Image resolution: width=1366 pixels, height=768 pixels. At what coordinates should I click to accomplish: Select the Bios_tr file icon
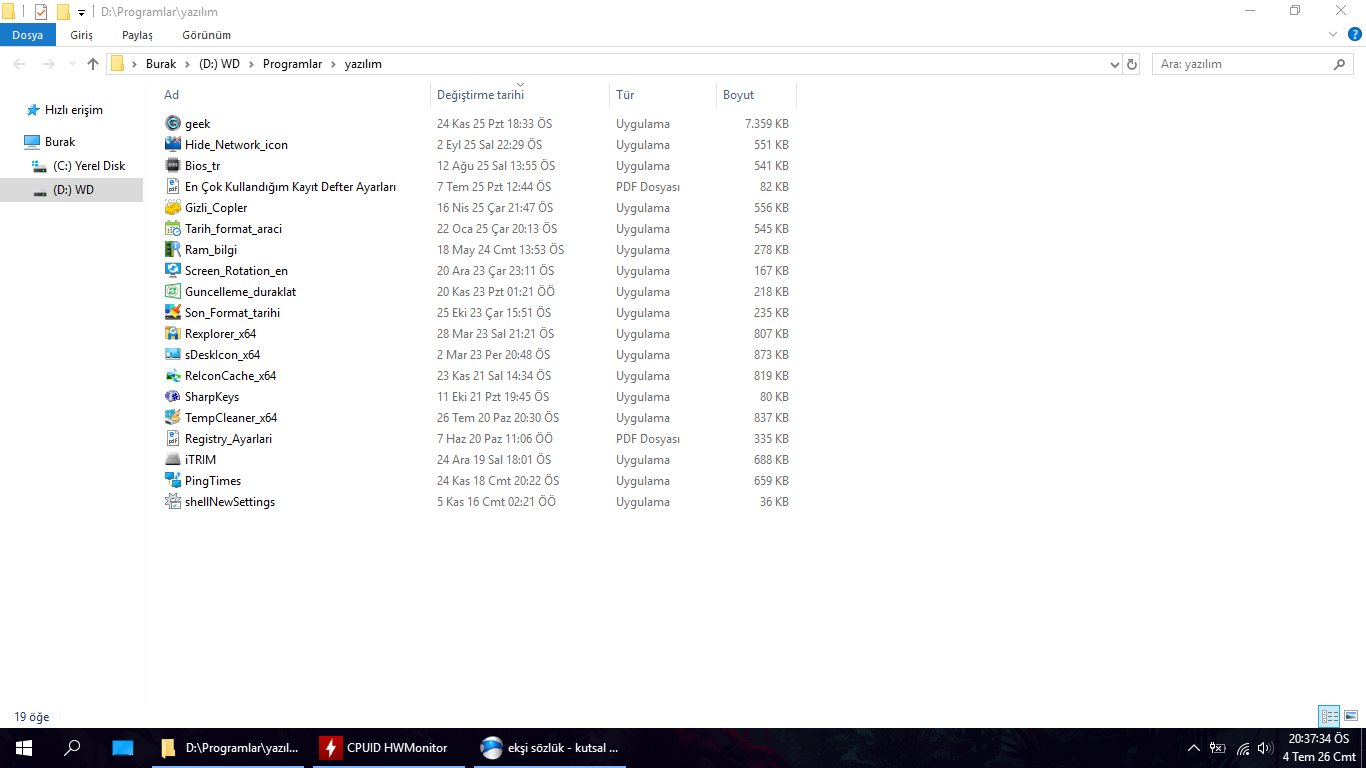[x=173, y=166]
